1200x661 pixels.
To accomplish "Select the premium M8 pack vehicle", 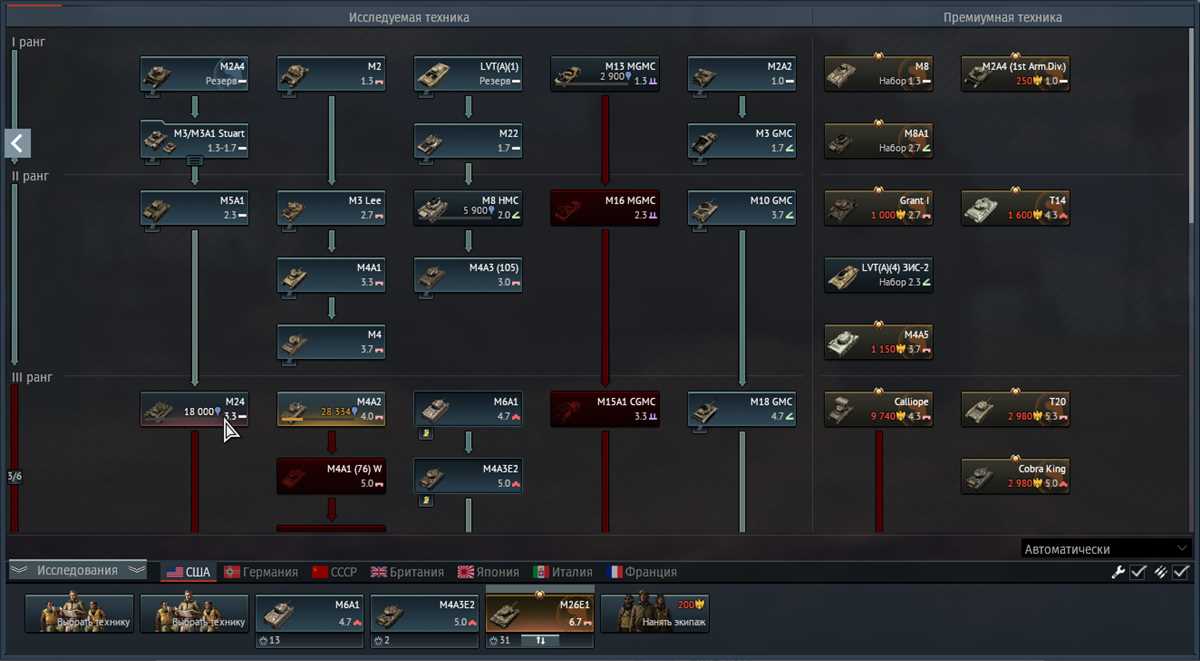I will coord(879,74).
